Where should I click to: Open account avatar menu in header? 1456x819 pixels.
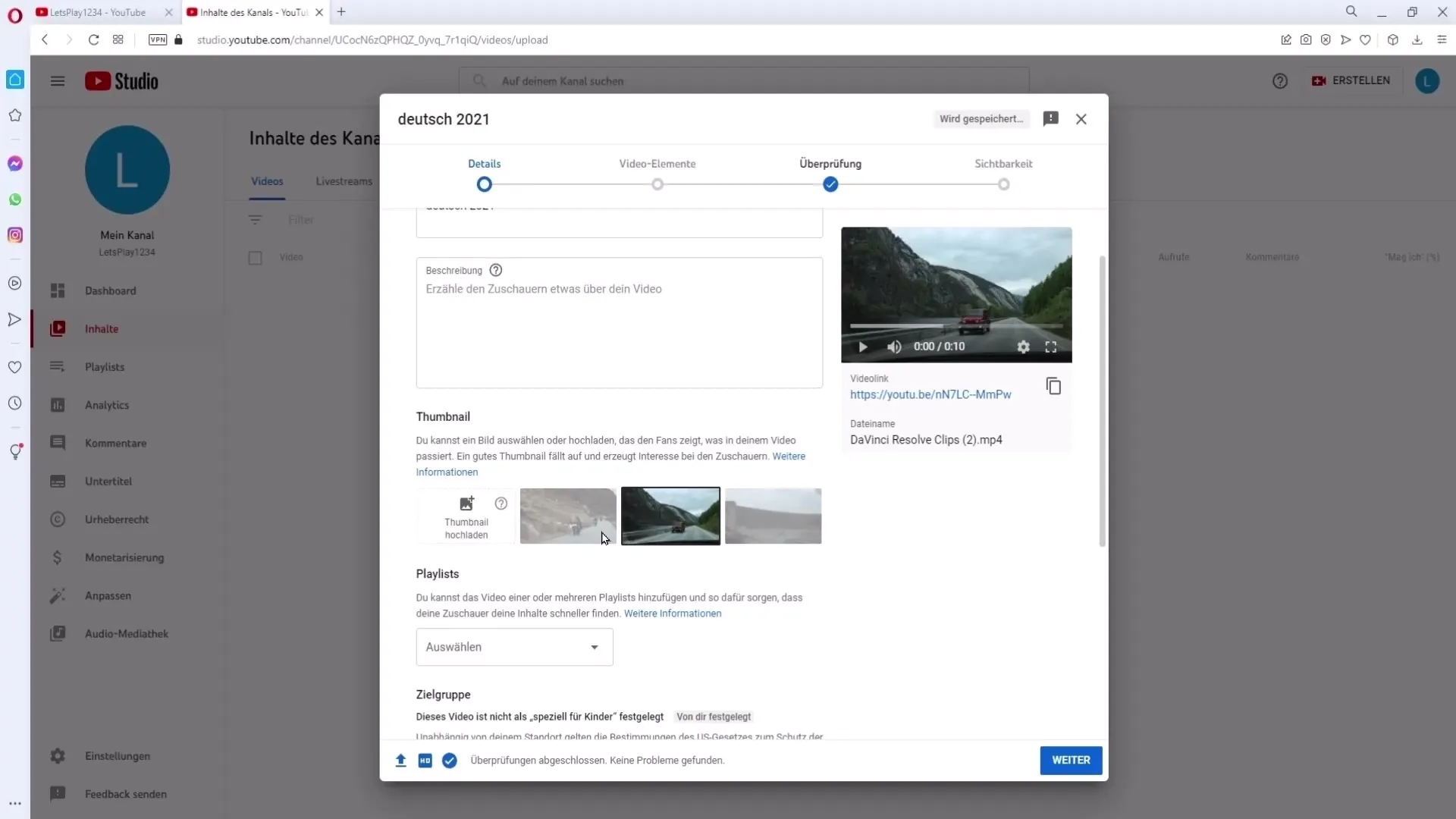click(x=1427, y=81)
